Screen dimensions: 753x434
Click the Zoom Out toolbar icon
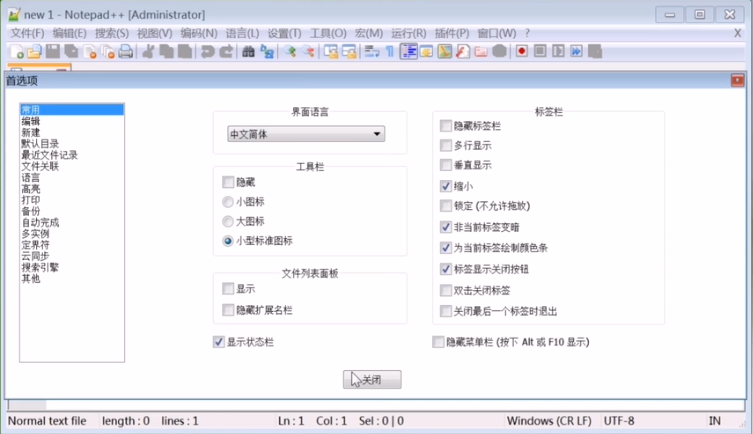(x=308, y=51)
